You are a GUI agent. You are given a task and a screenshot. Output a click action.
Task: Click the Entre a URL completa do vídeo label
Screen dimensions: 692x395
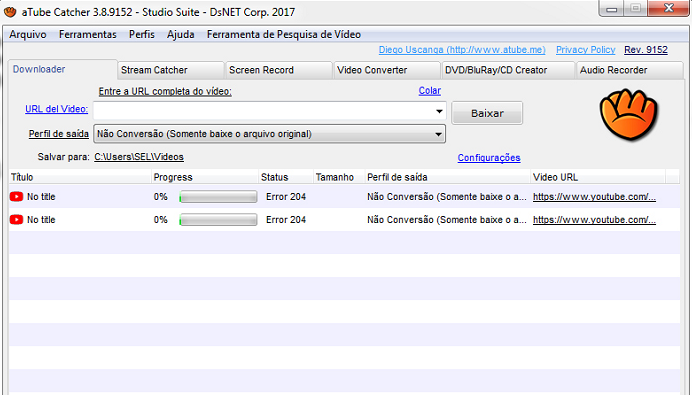(165, 91)
